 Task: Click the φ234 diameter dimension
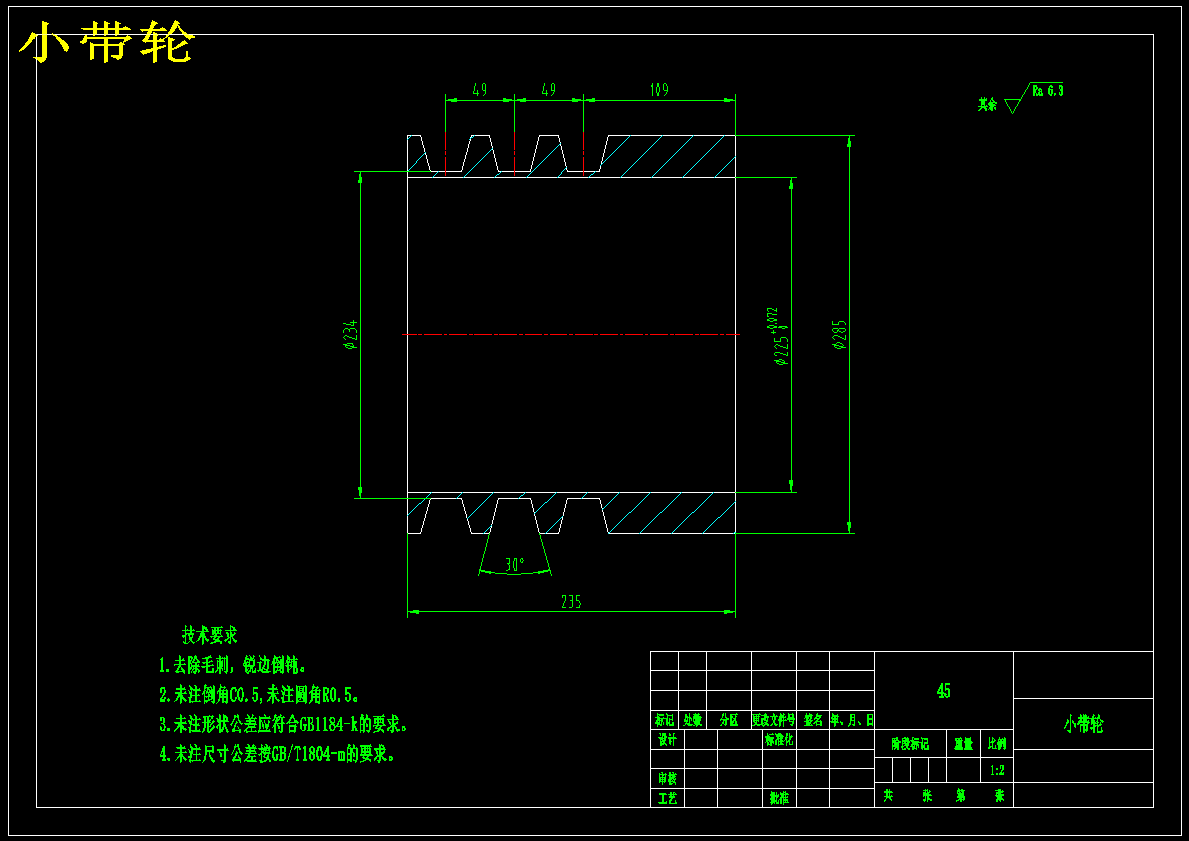(350, 334)
